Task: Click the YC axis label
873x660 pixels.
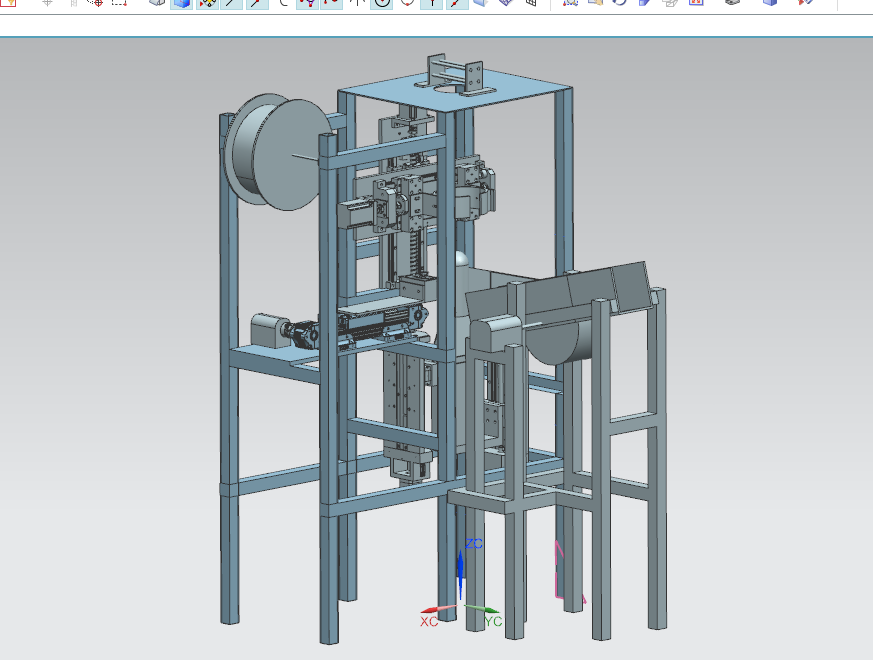Action: click(493, 622)
